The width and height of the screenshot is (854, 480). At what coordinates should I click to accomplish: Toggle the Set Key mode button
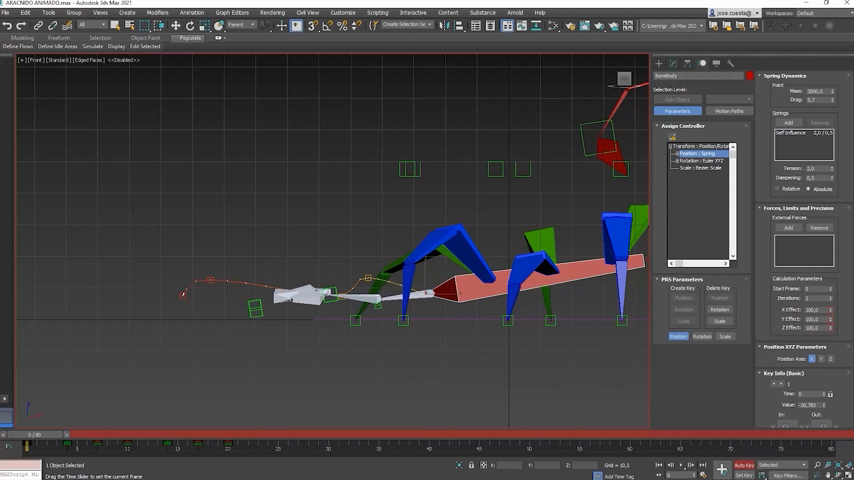(x=744, y=475)
